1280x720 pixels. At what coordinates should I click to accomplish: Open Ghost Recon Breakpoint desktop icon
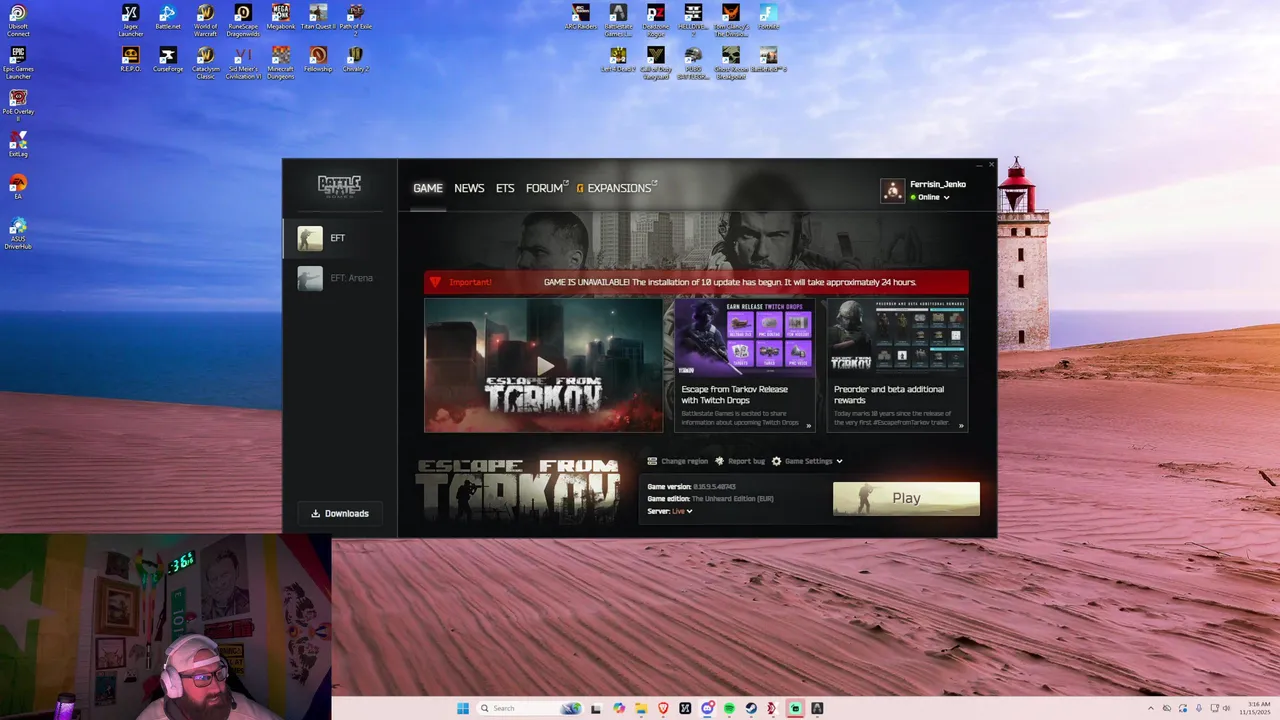click(731, 62)
